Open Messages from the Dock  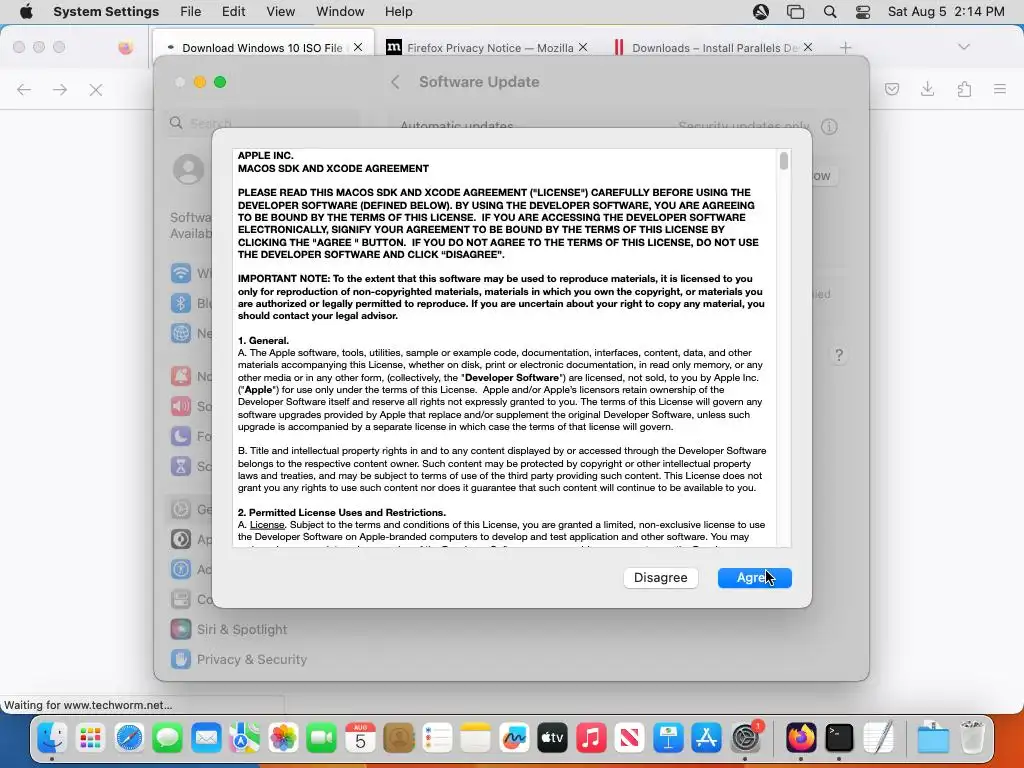pos(167,738)
